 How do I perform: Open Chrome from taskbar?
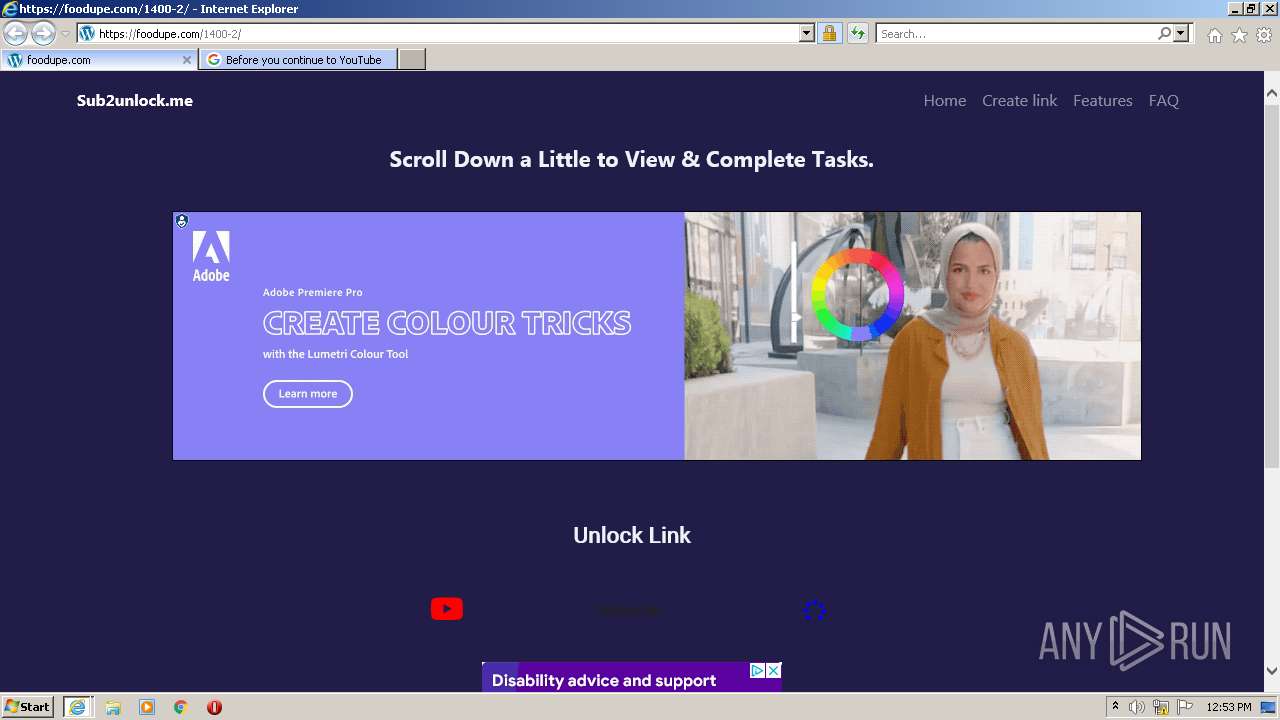click(181, 707)
